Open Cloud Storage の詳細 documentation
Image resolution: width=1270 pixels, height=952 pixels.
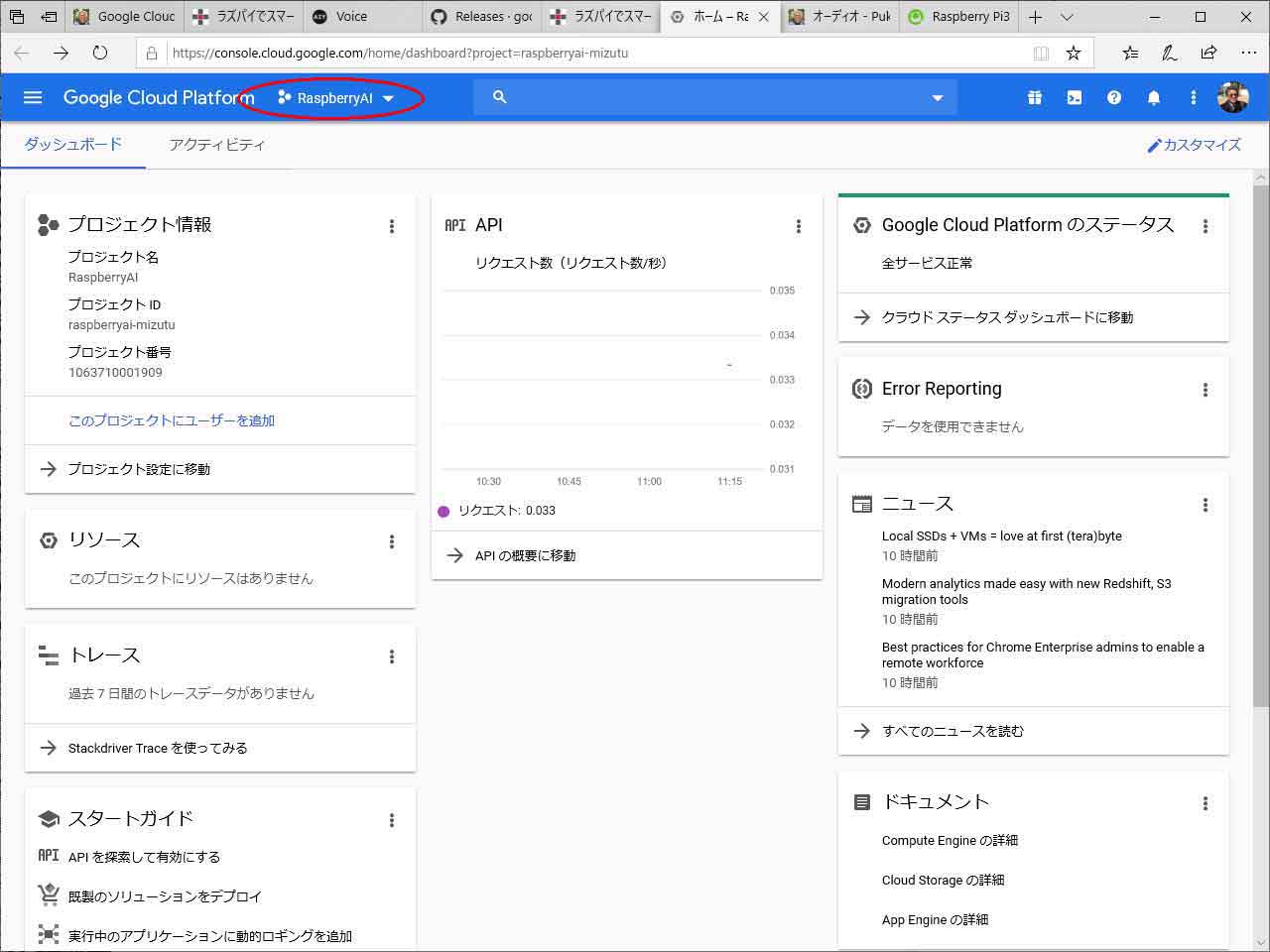(943, 881)
